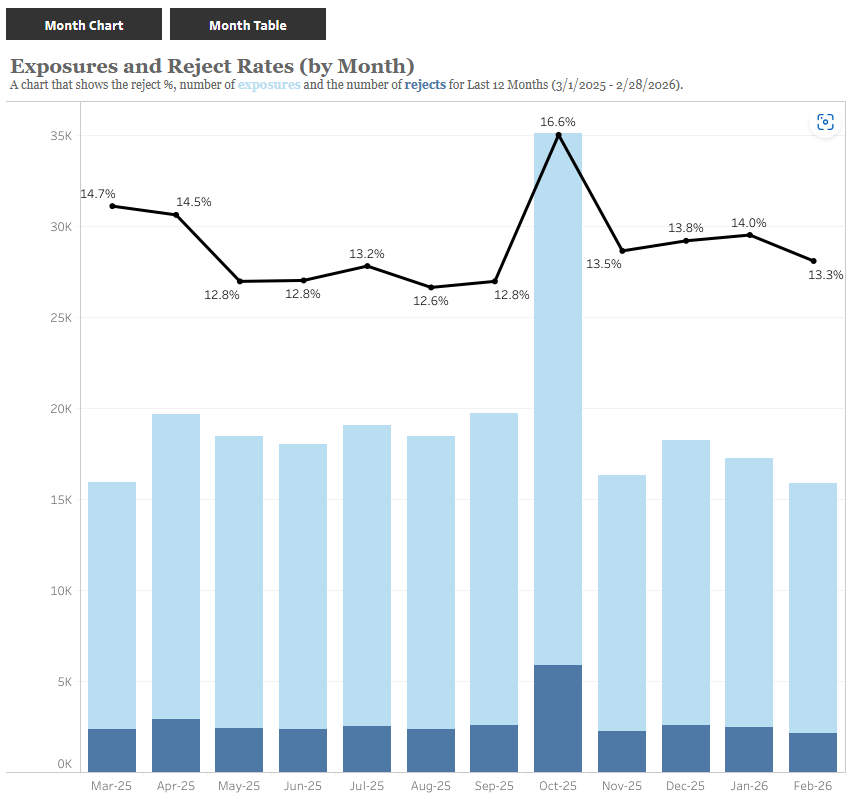Screen dimensions: 853x799
Task: Click the 13.3% reject rate label
Action: (x=826, y=274)
